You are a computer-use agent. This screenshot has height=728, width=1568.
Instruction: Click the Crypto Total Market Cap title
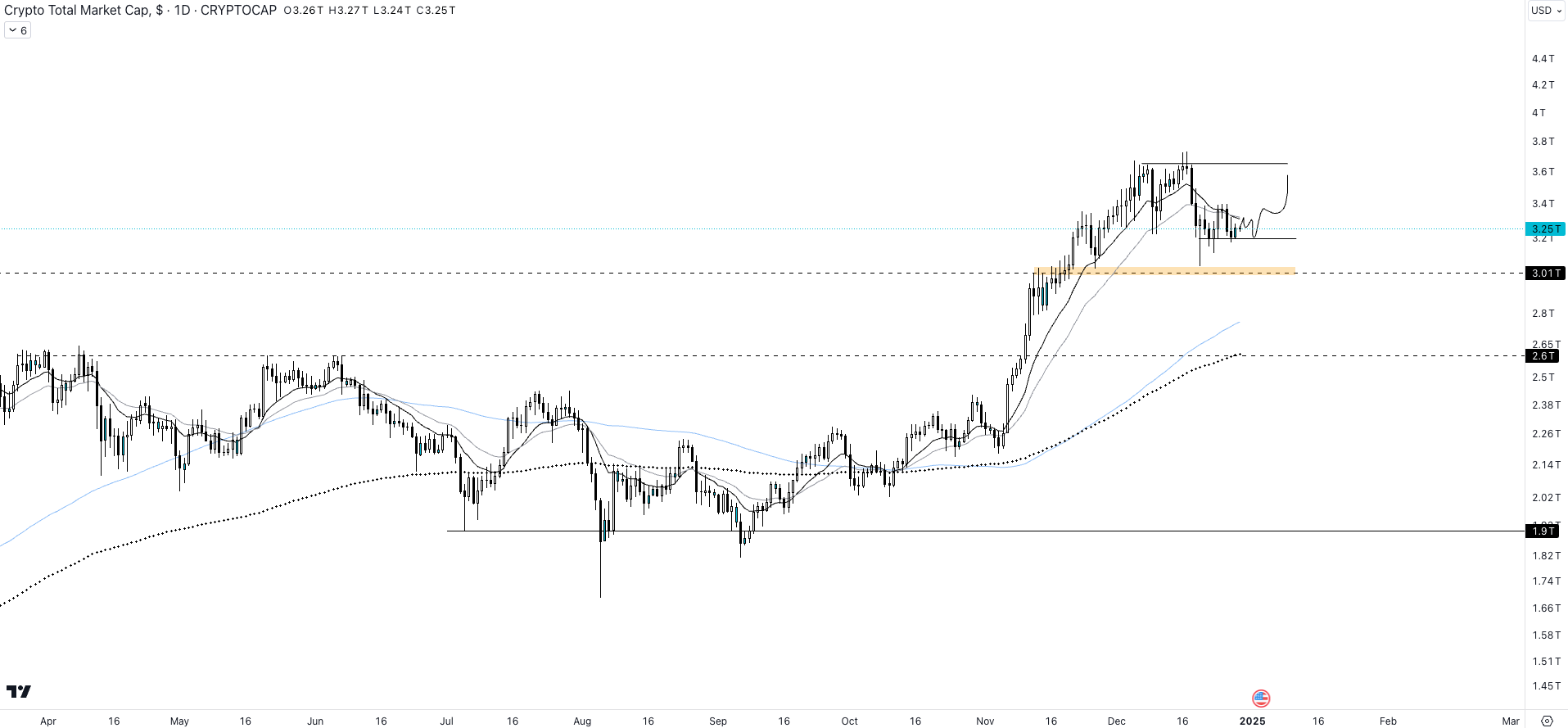click(77, 11)
